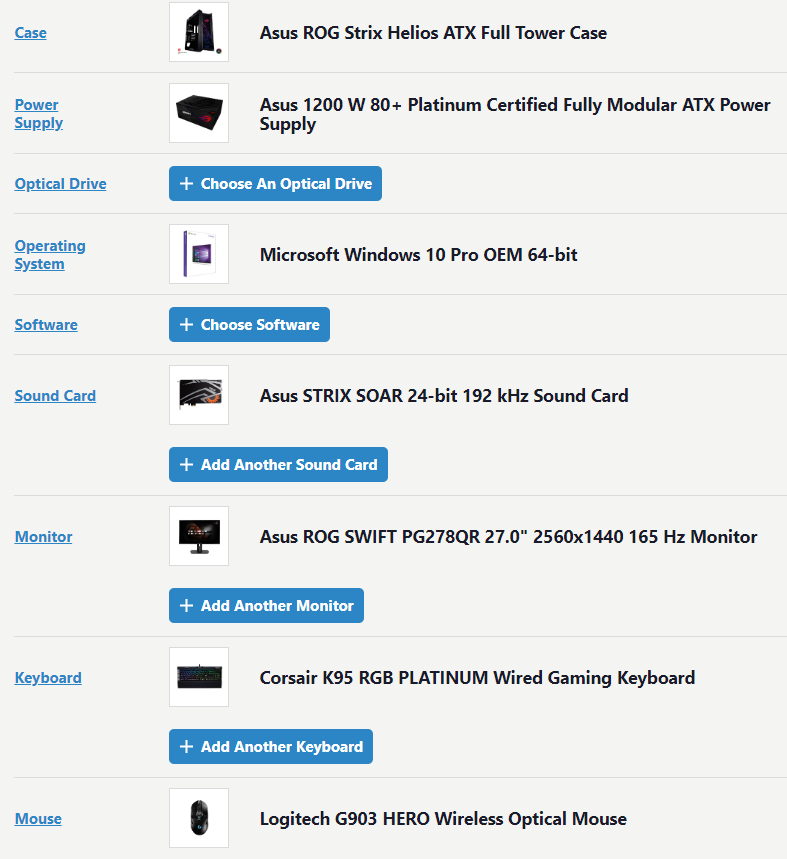The width and height of the screenshot is (787, 859).
Task: Open the Optical Drive category link
Action: 60,184
